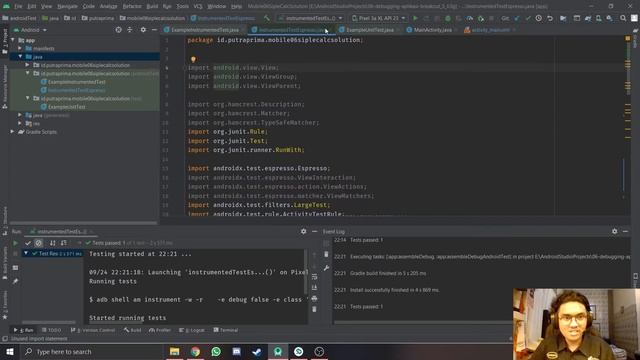Click the print icon in Run console
640x360 pixels.
[x=314, y=299]
